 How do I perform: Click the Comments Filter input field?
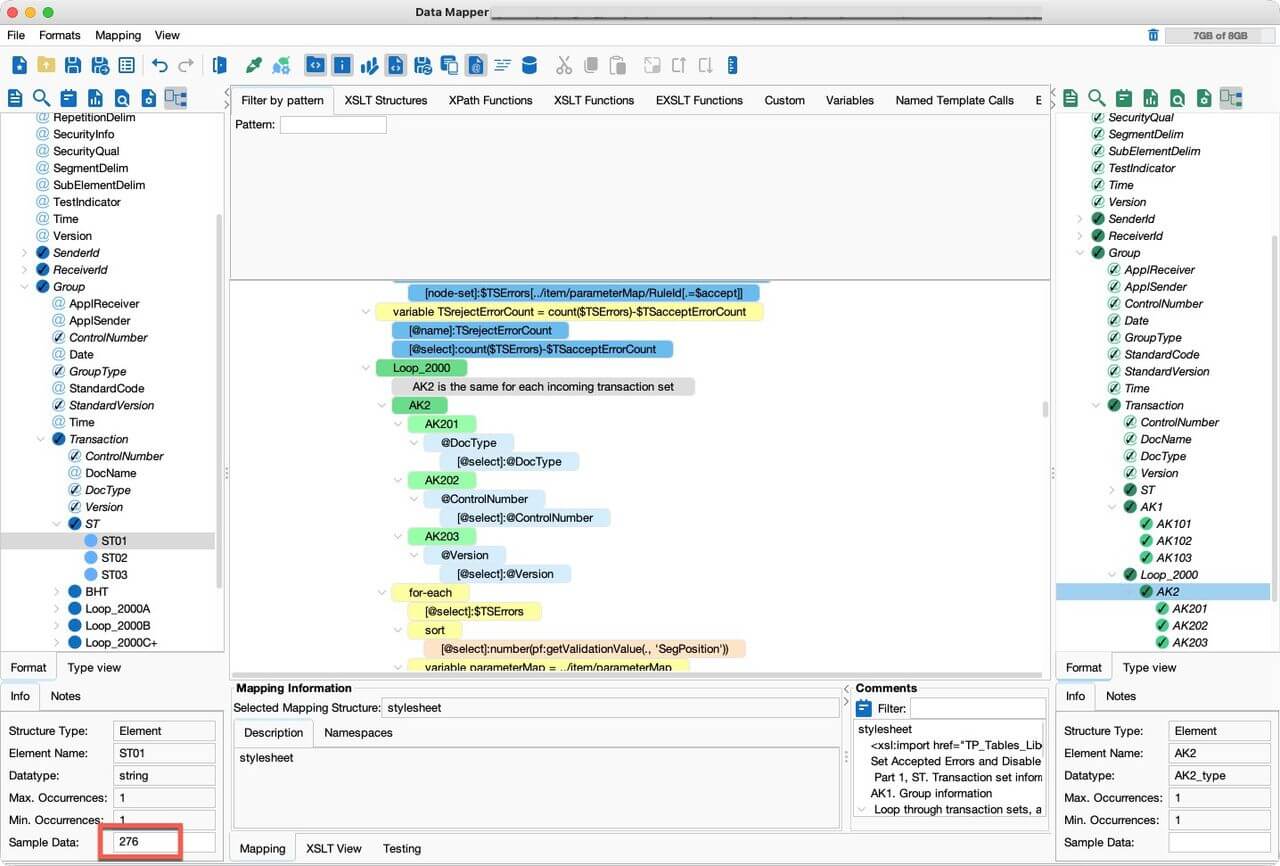click(x=977, y=708)
